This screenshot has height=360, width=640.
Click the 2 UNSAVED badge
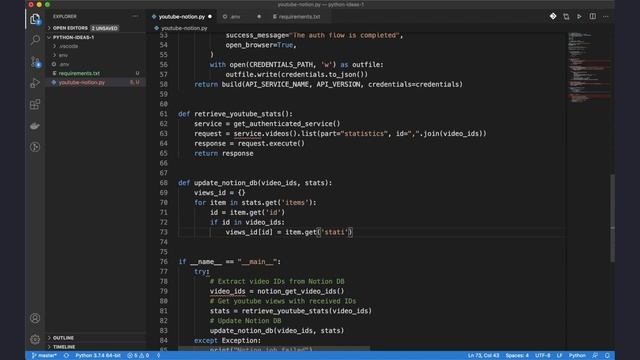(104, 28)
